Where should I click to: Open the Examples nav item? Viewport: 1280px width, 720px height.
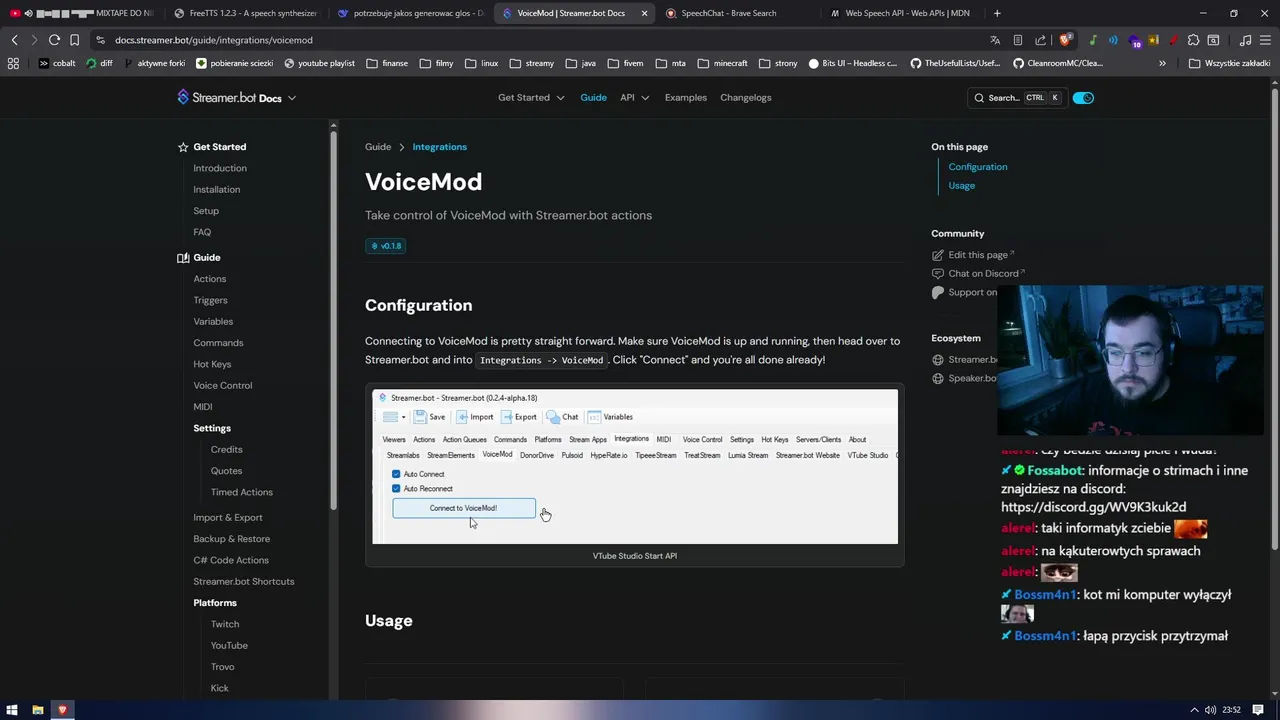pyautogui.click(x=686, y=98)
